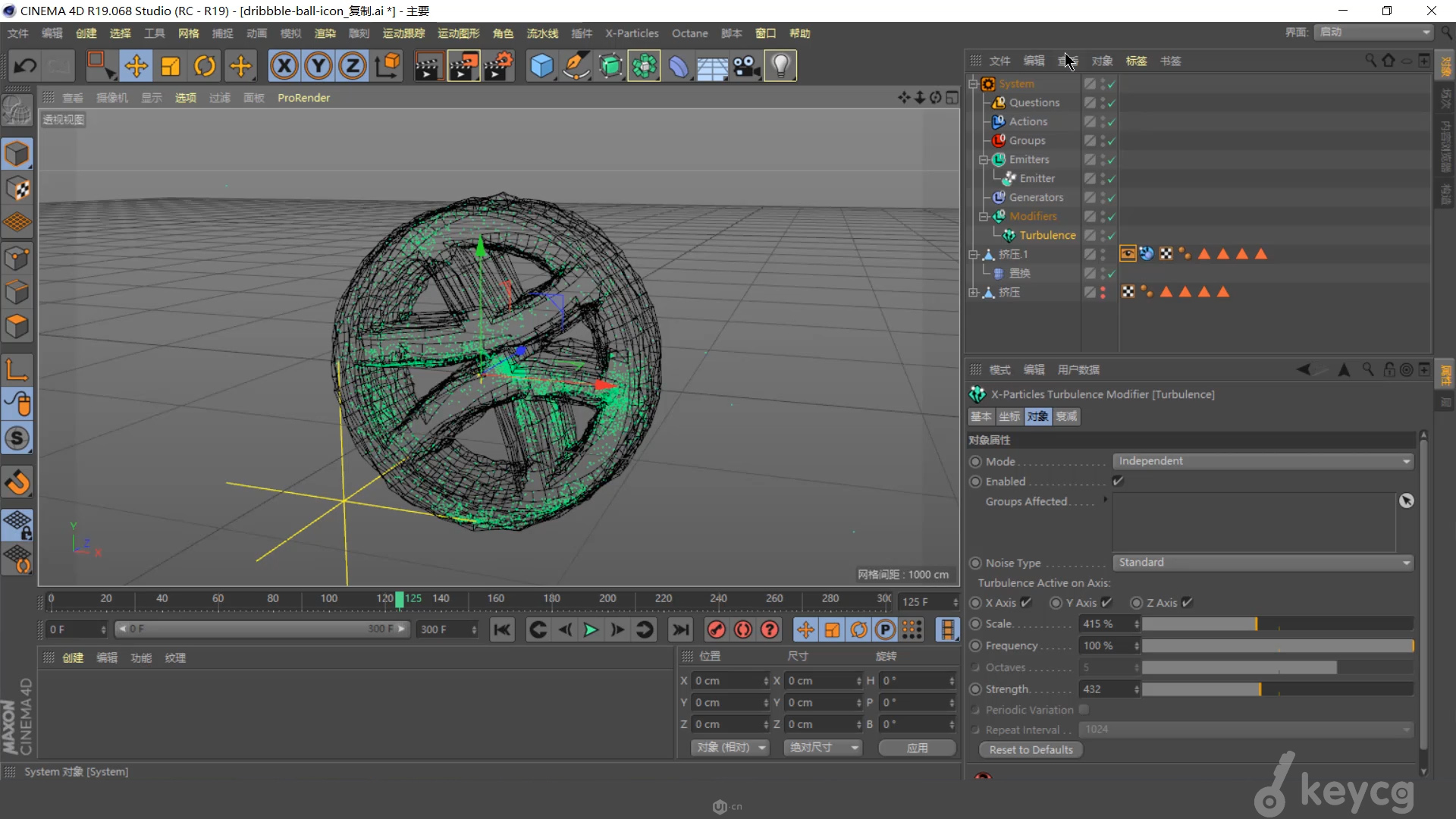Add a Cube primitive object
This screenshot has height=819, width=1456.
click(541, 66)
